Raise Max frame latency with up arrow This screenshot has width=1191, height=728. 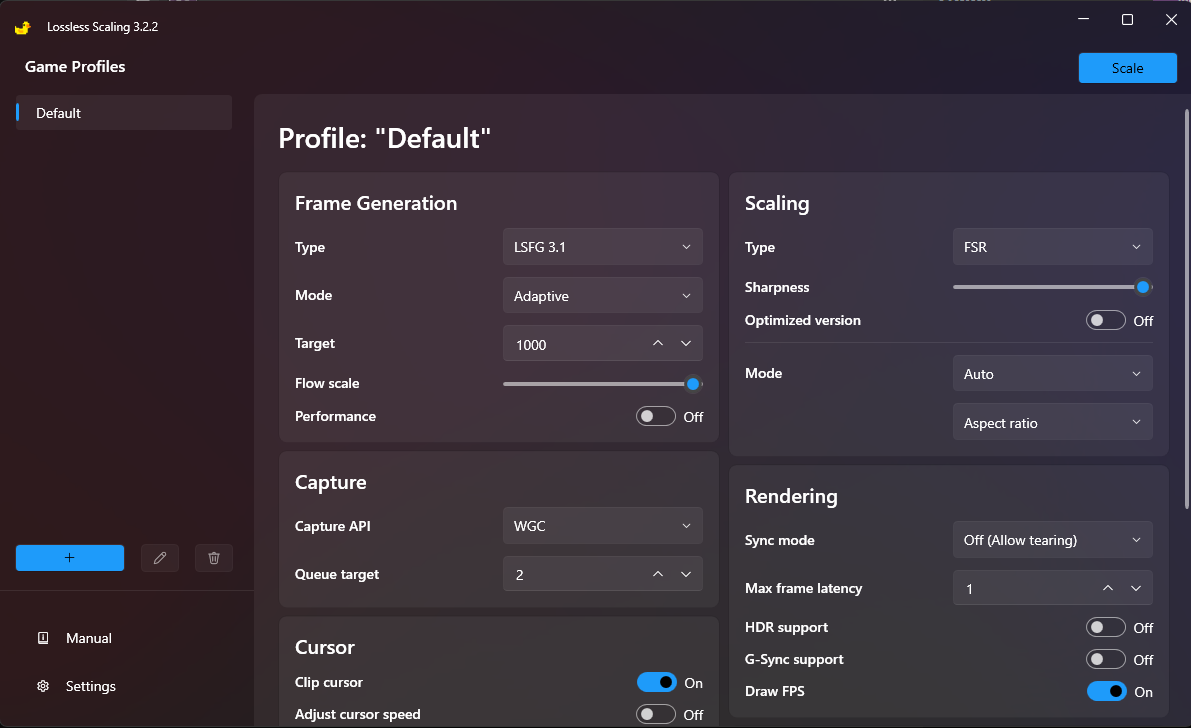click(1108, 588)
